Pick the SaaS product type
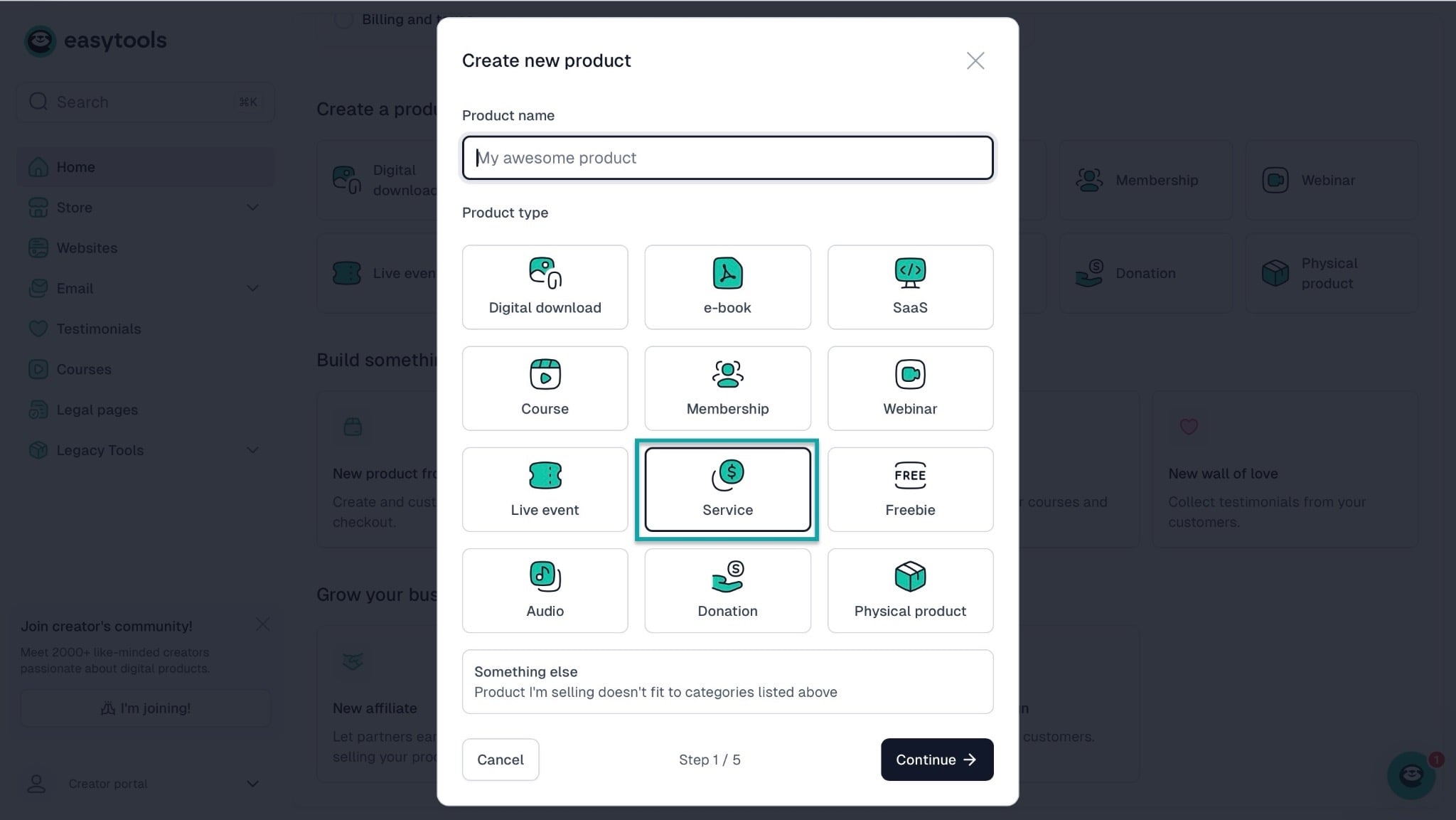This screenshot has height=820, width=1456. (x=910, y=287)
